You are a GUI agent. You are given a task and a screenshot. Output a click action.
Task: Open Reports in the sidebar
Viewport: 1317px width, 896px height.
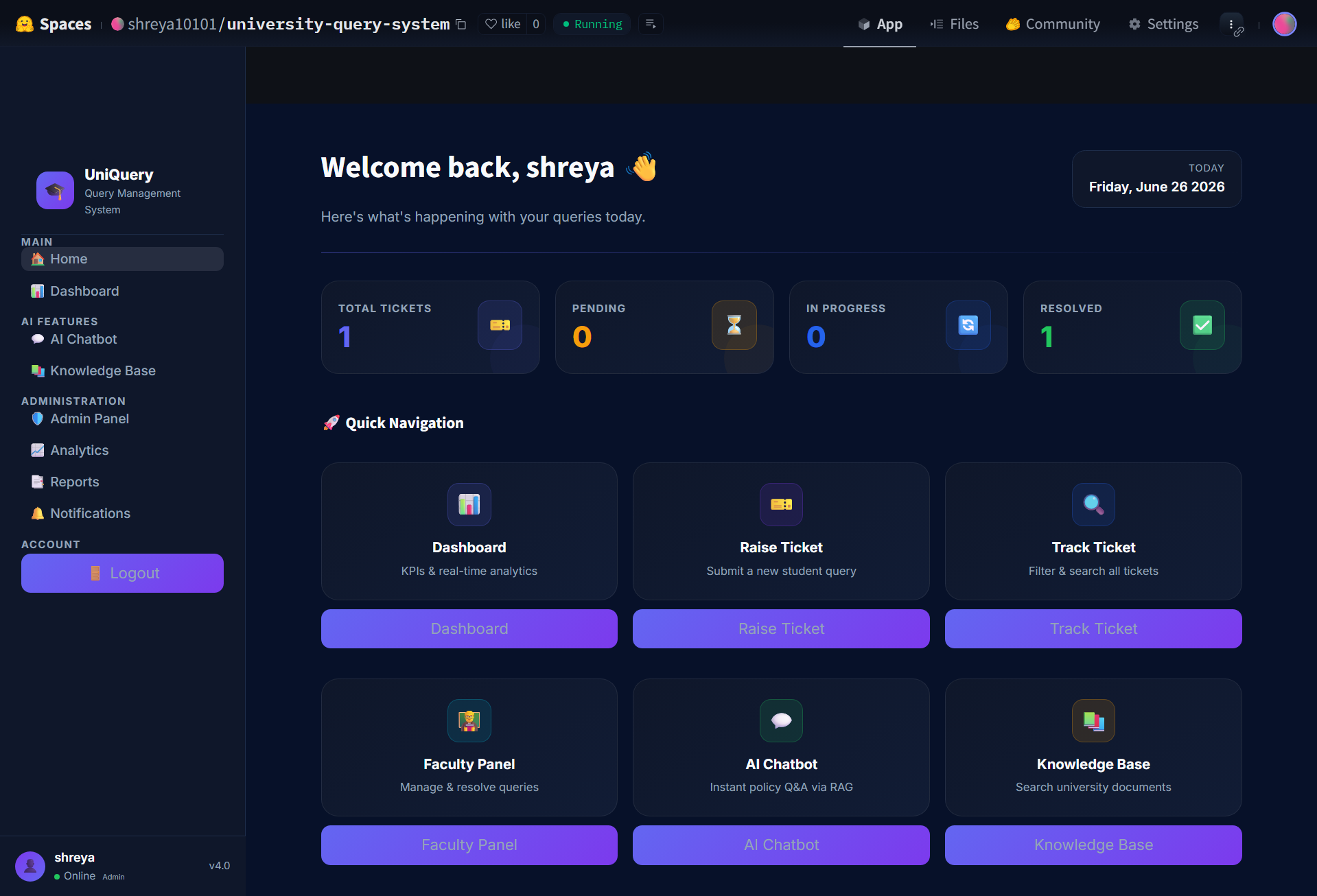[122, 482]
